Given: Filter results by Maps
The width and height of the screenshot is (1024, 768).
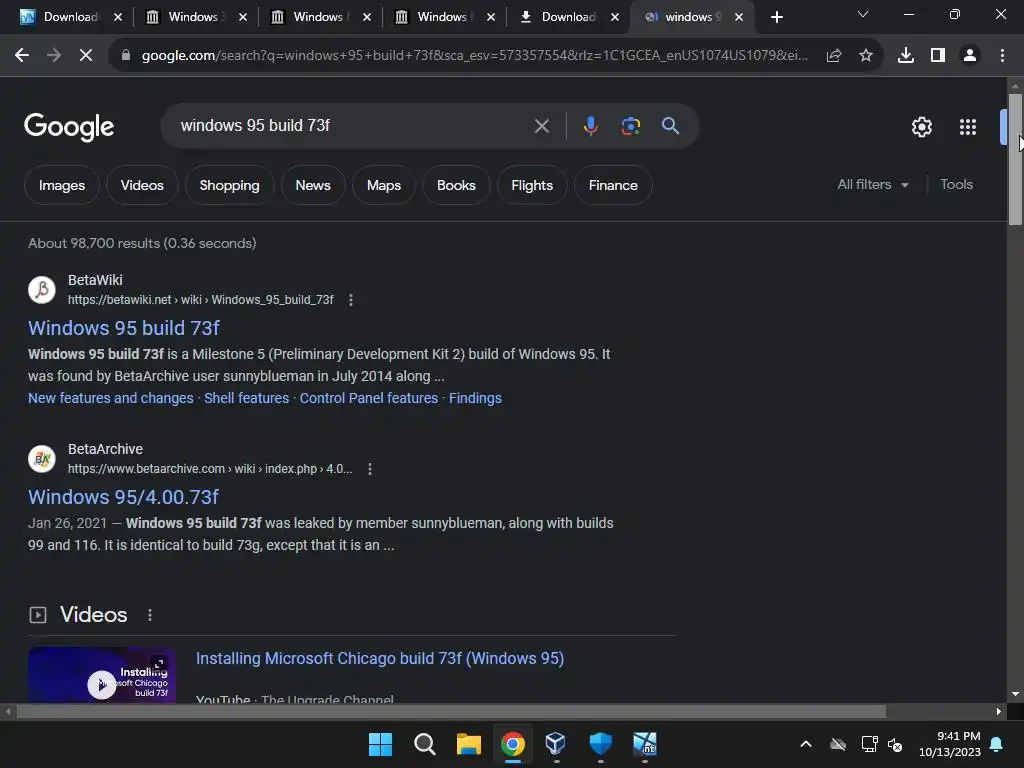Looking at the screenshot, I should coord(383,185).
